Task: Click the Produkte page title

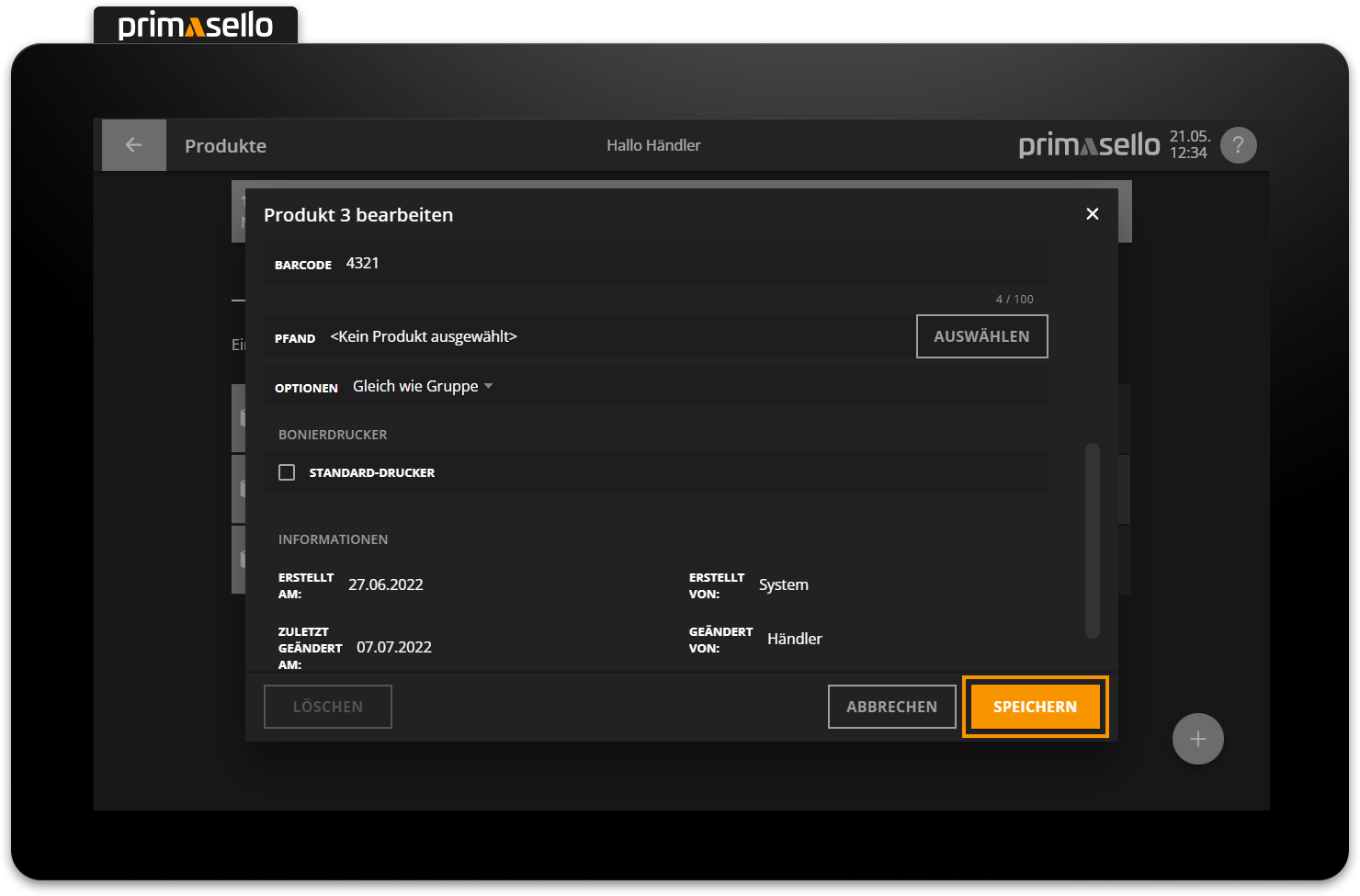Action: click(225, 146)
